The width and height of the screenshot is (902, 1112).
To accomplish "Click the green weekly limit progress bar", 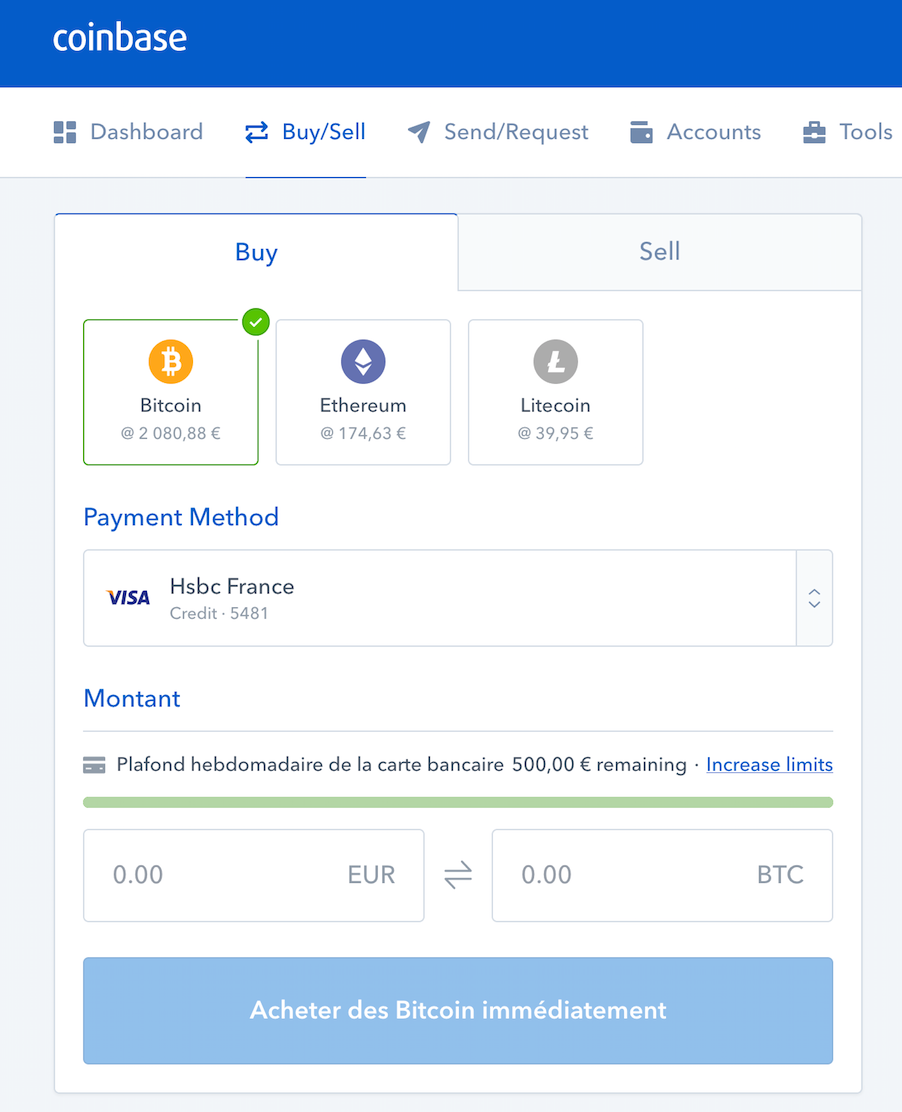I will pyautogui.click(x=458, y=802).
